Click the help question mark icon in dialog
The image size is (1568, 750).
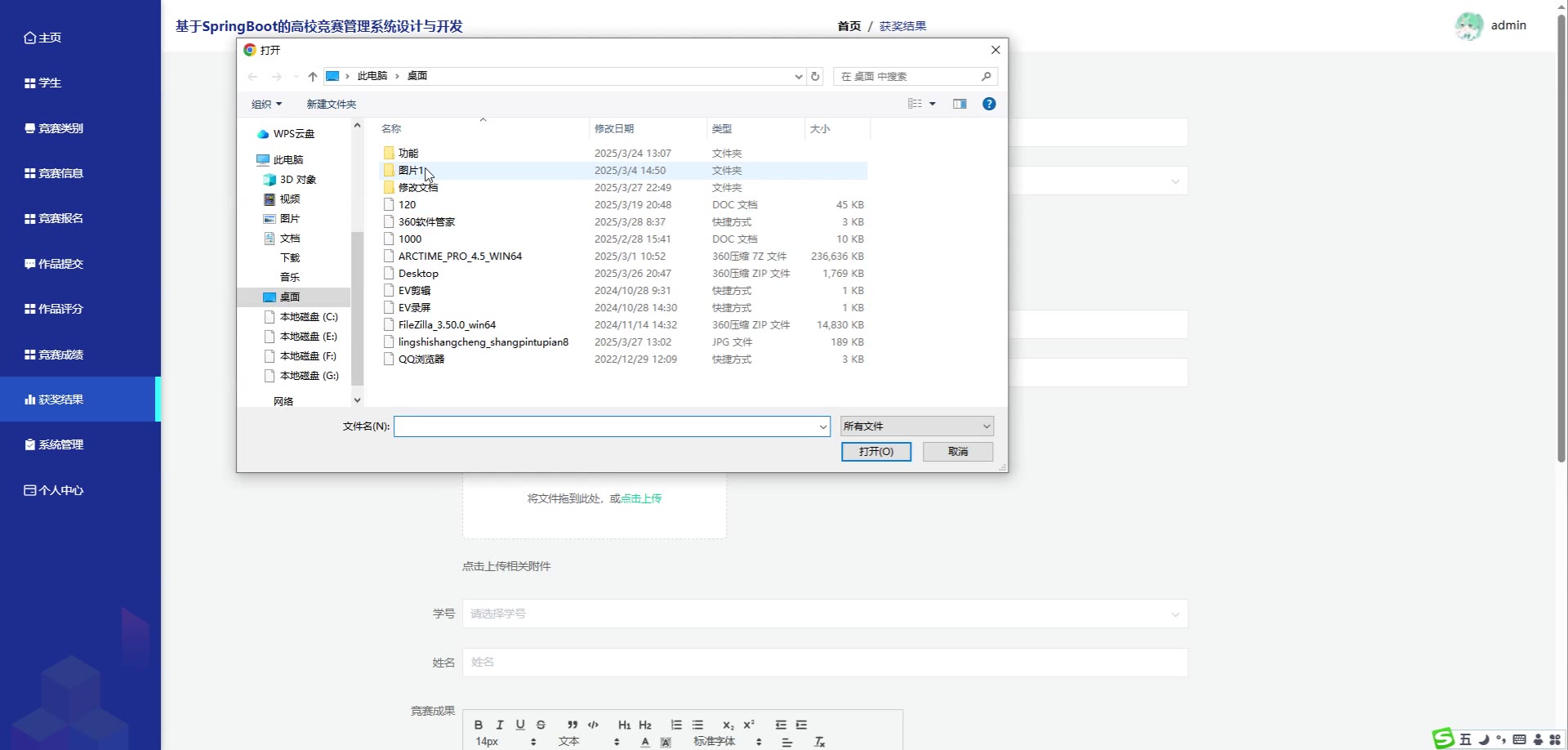[x=989, y=104]
